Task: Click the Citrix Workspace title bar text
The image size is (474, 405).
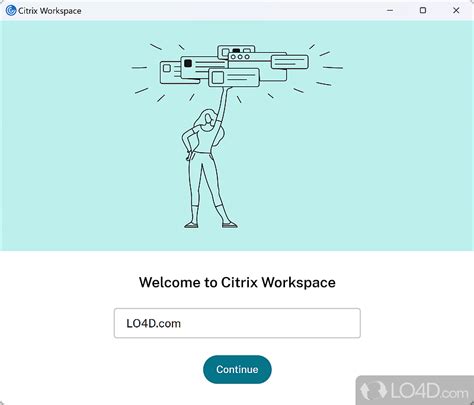Action: (x=50, y=11)
